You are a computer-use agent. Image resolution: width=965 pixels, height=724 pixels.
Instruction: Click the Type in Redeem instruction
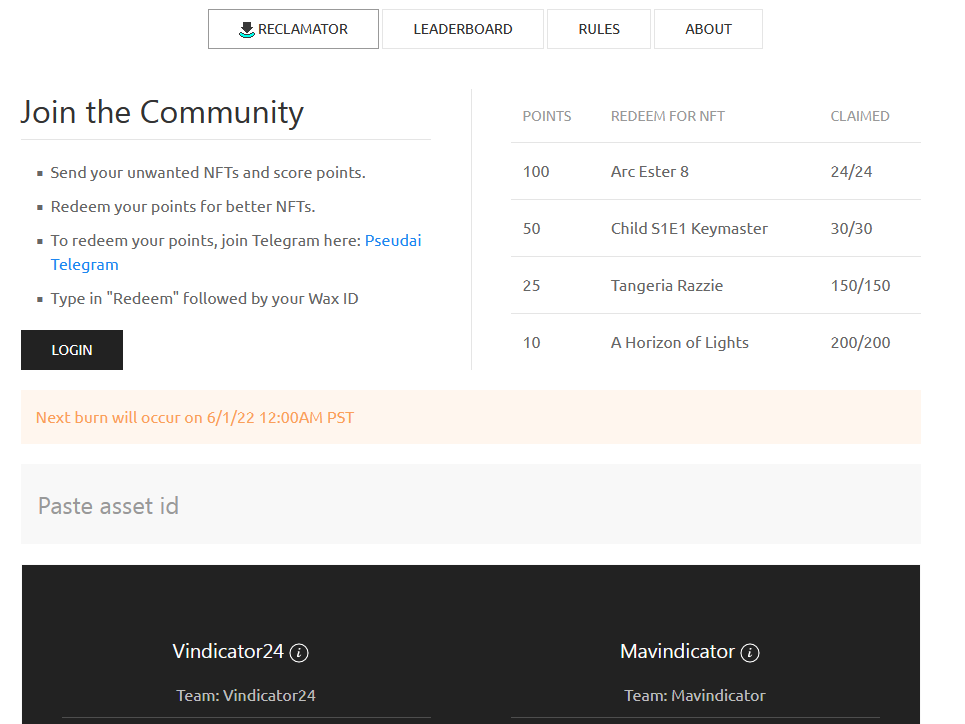[x=204, y=299]
